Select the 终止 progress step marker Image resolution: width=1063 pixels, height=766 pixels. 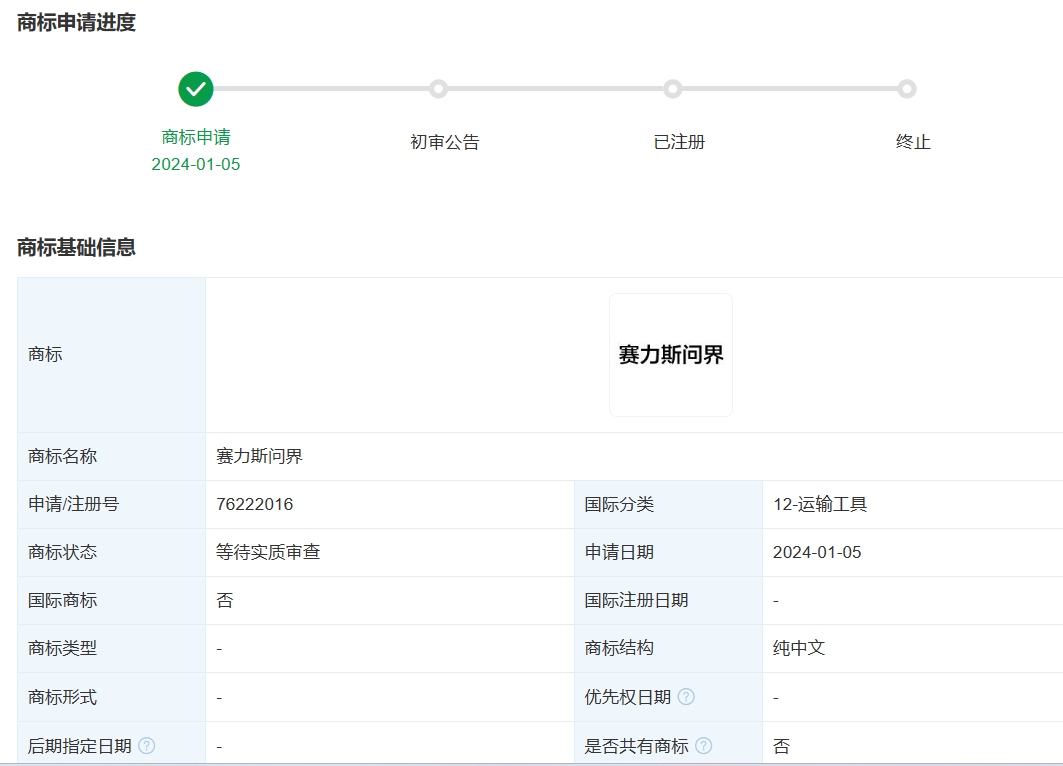[x=907, y=89]
